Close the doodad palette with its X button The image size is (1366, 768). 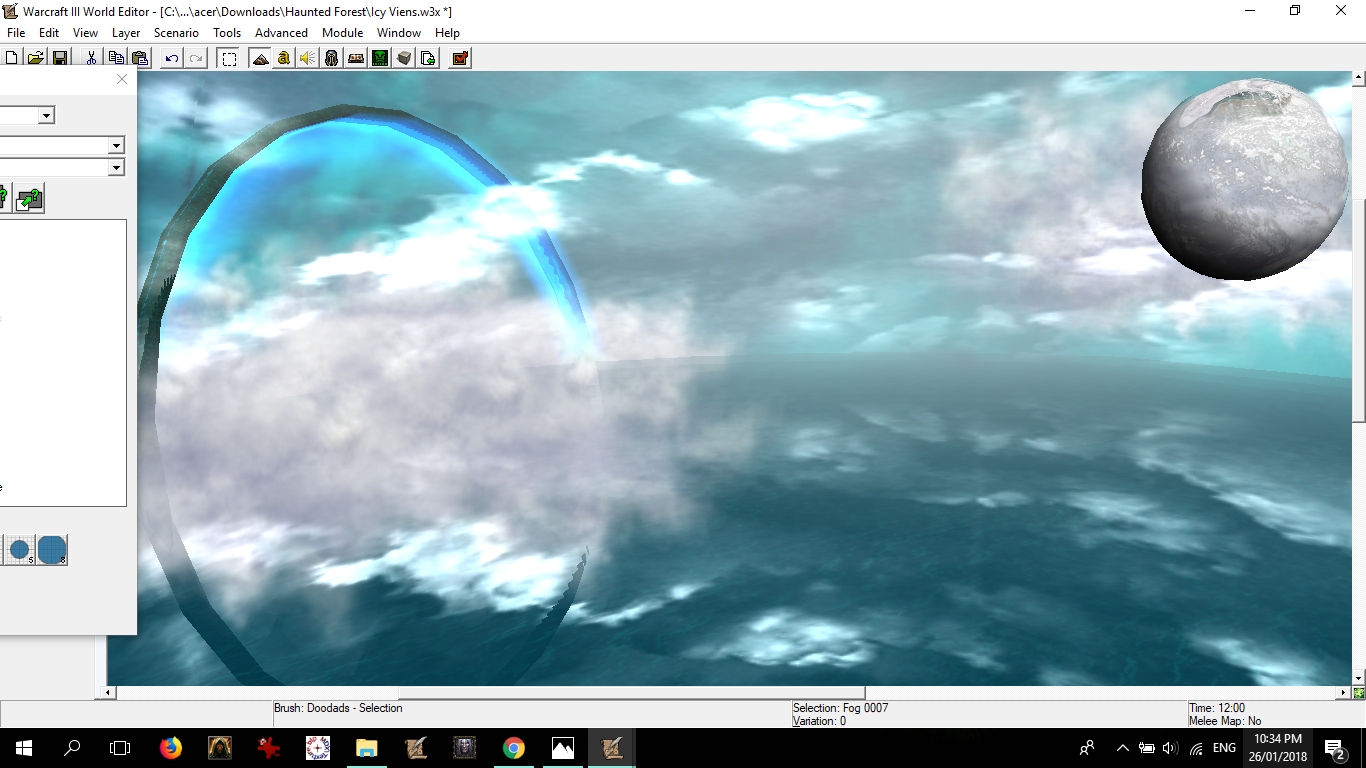(x=122, y=79)
